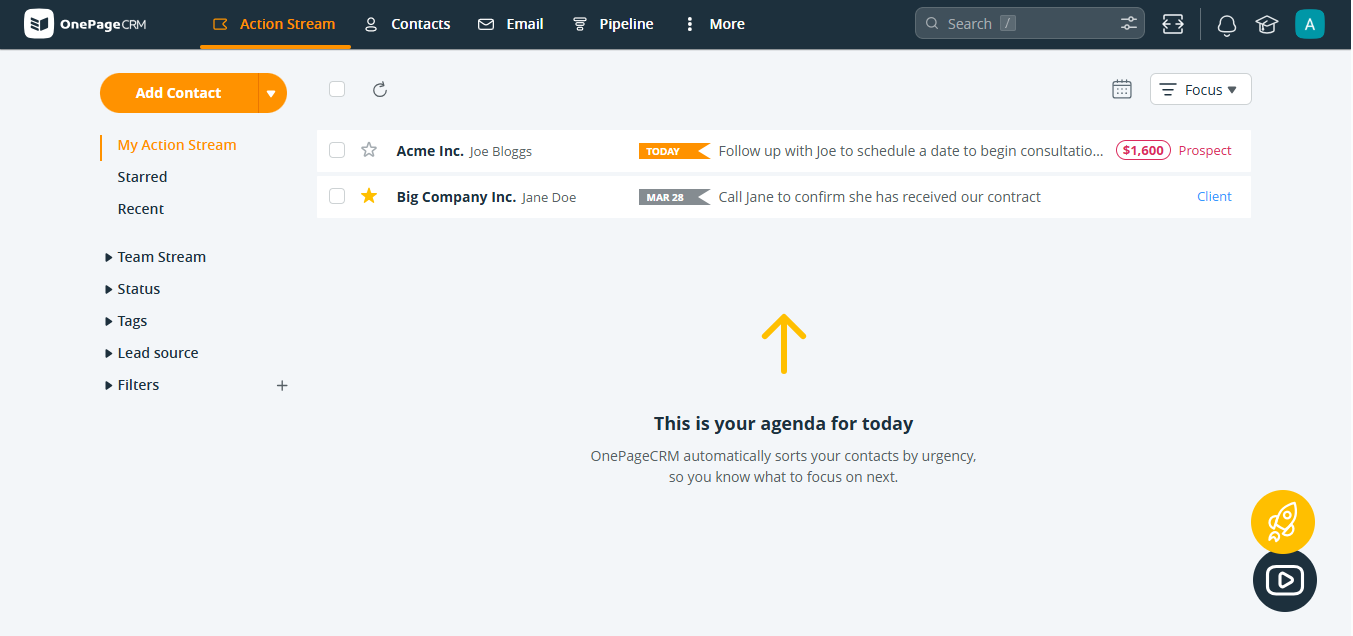Open the Focus view dropdown
Screen dimensions: 1353x636
point(1201,89)
